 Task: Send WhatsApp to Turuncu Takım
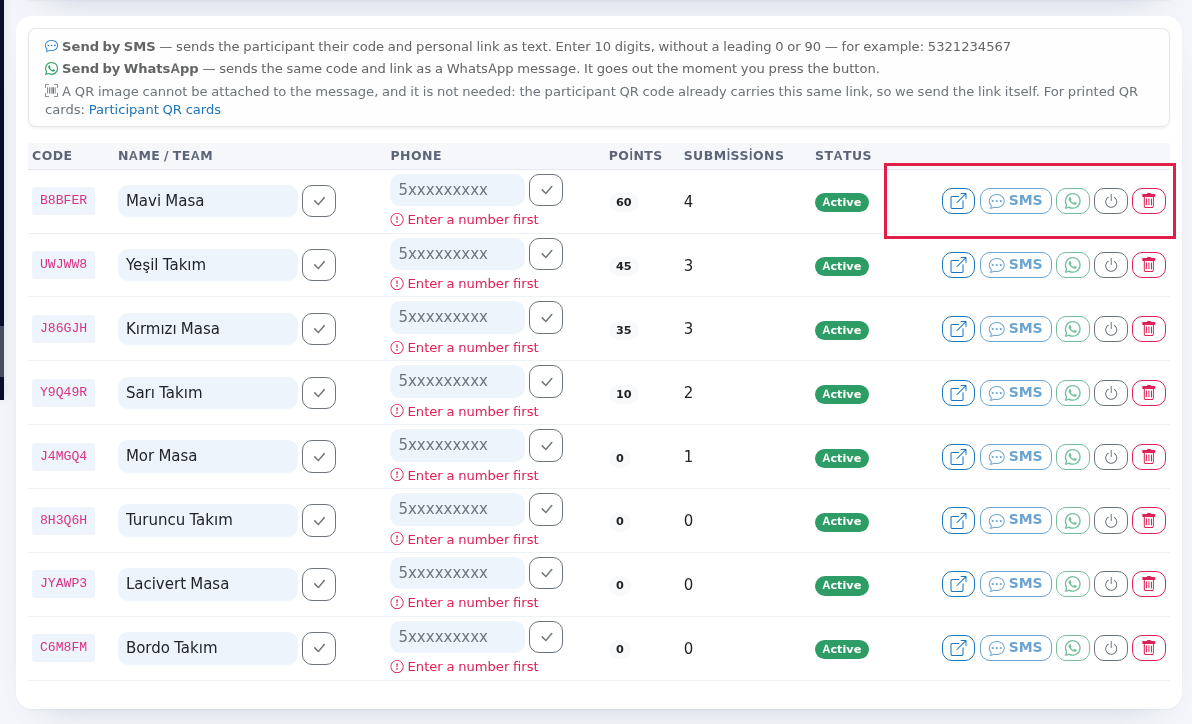point(1073,520)
